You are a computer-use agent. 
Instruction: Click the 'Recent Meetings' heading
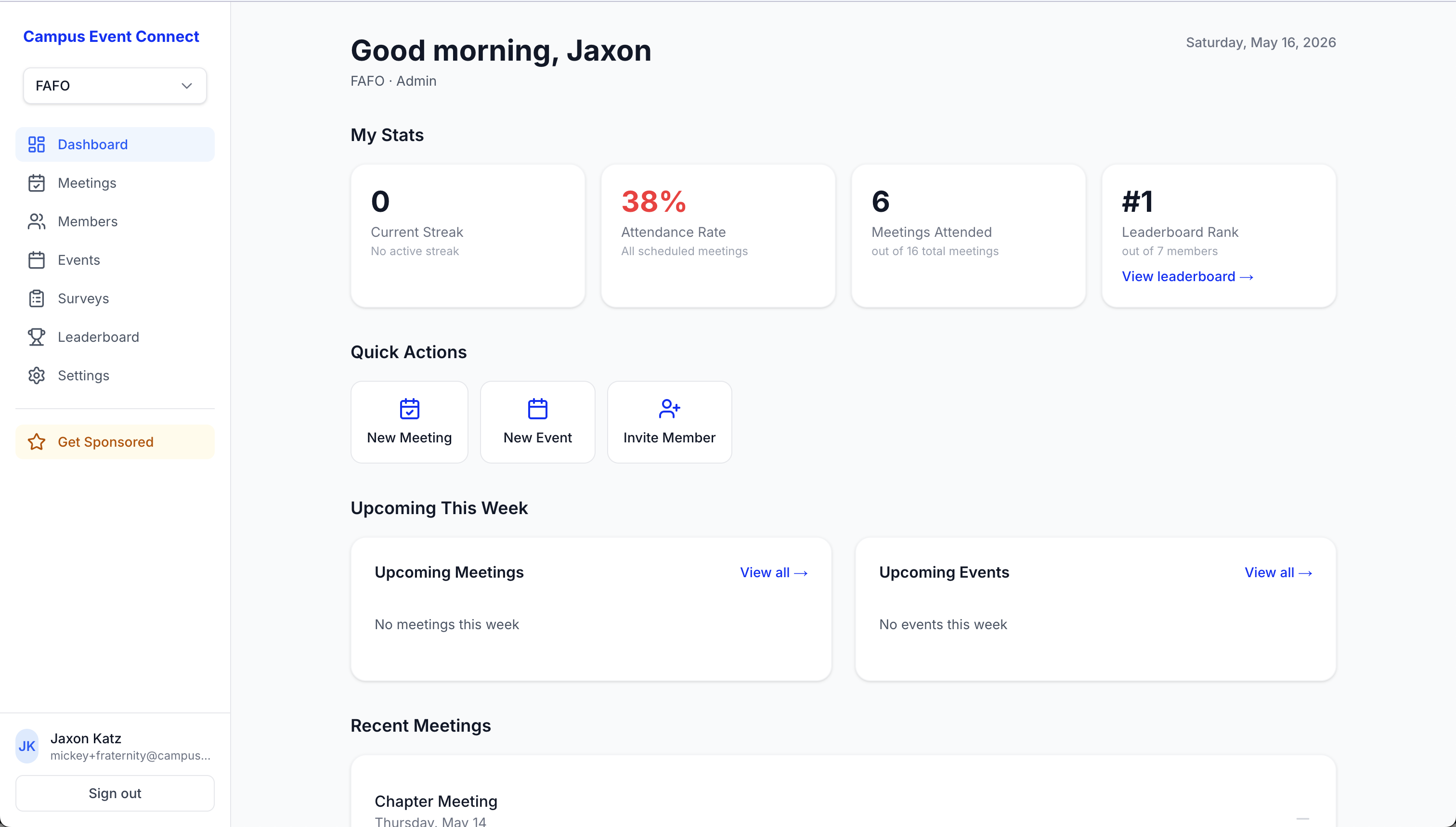click(420, 726)
